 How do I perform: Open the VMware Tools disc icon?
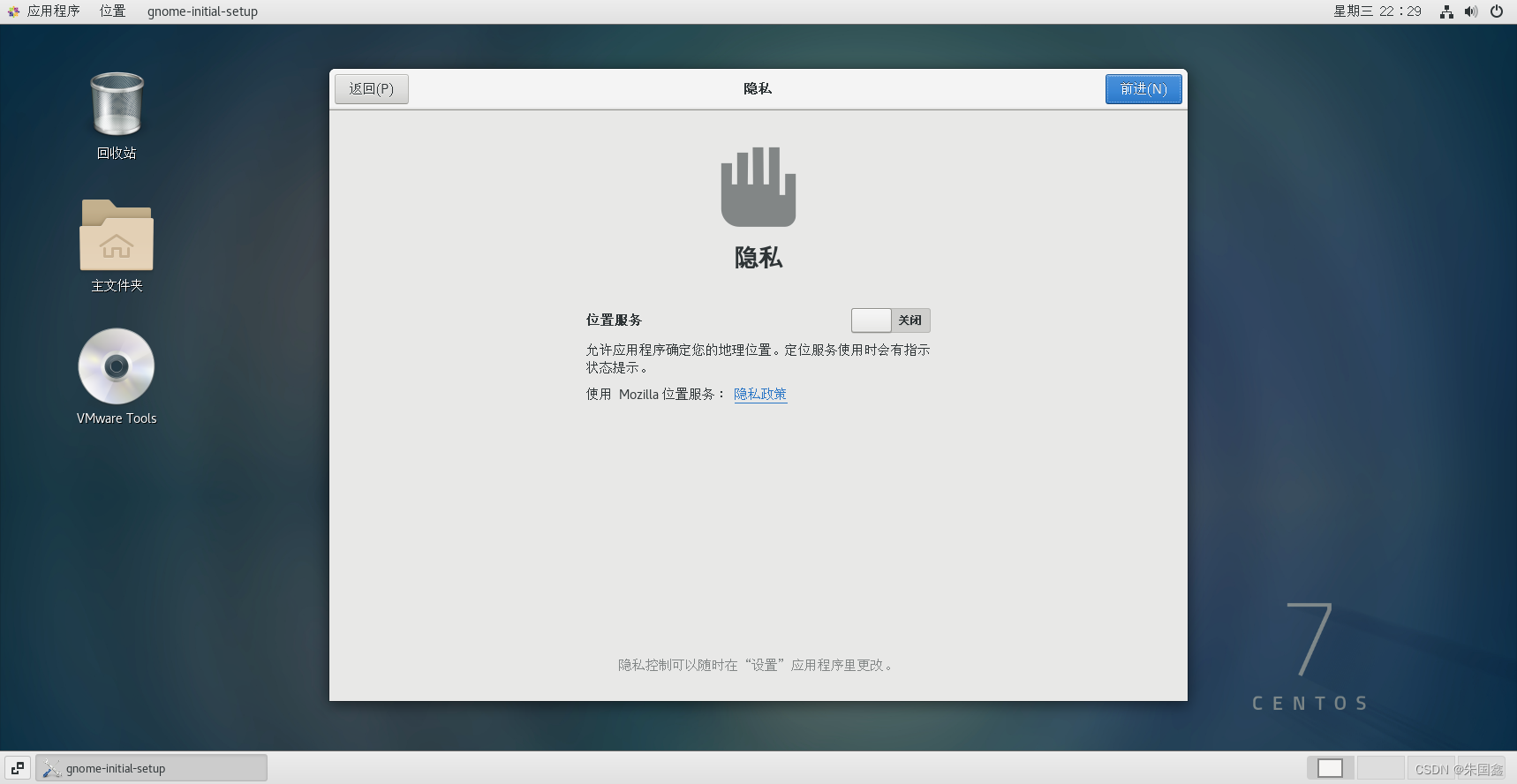[117, 366]
